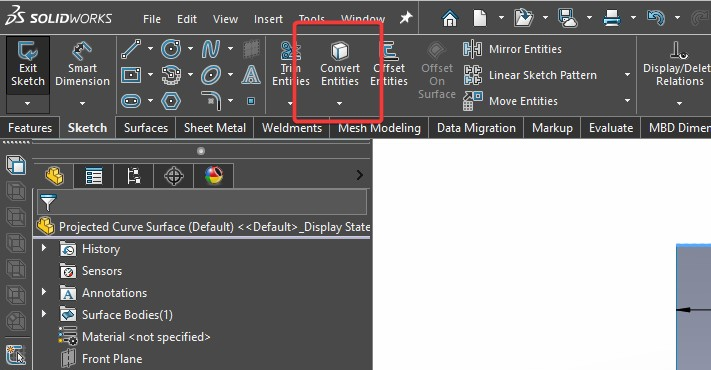Open the Move Entities dropdown arrow
The height and width of the screenshot is (370, 711).
628,101
